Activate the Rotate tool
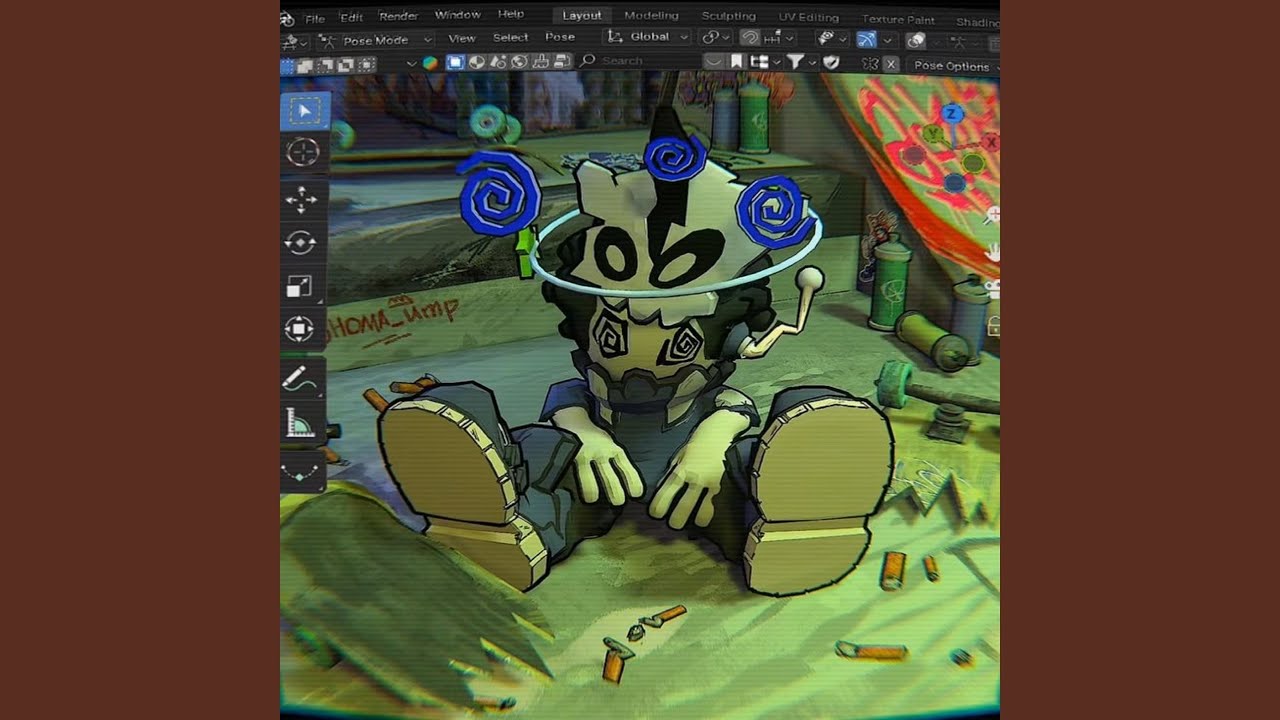This screenshot has height=720, width=1280. pyautogui.click(x=301, y=243)
